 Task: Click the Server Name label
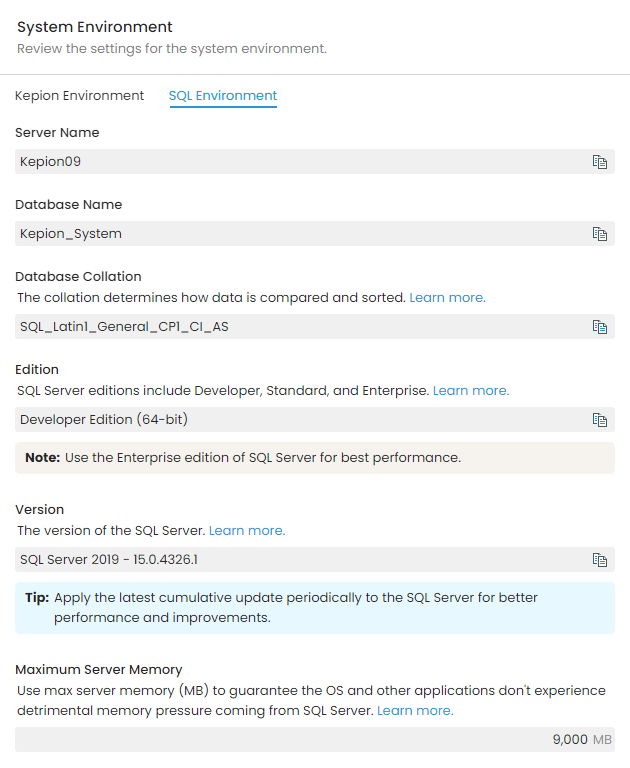57,133
